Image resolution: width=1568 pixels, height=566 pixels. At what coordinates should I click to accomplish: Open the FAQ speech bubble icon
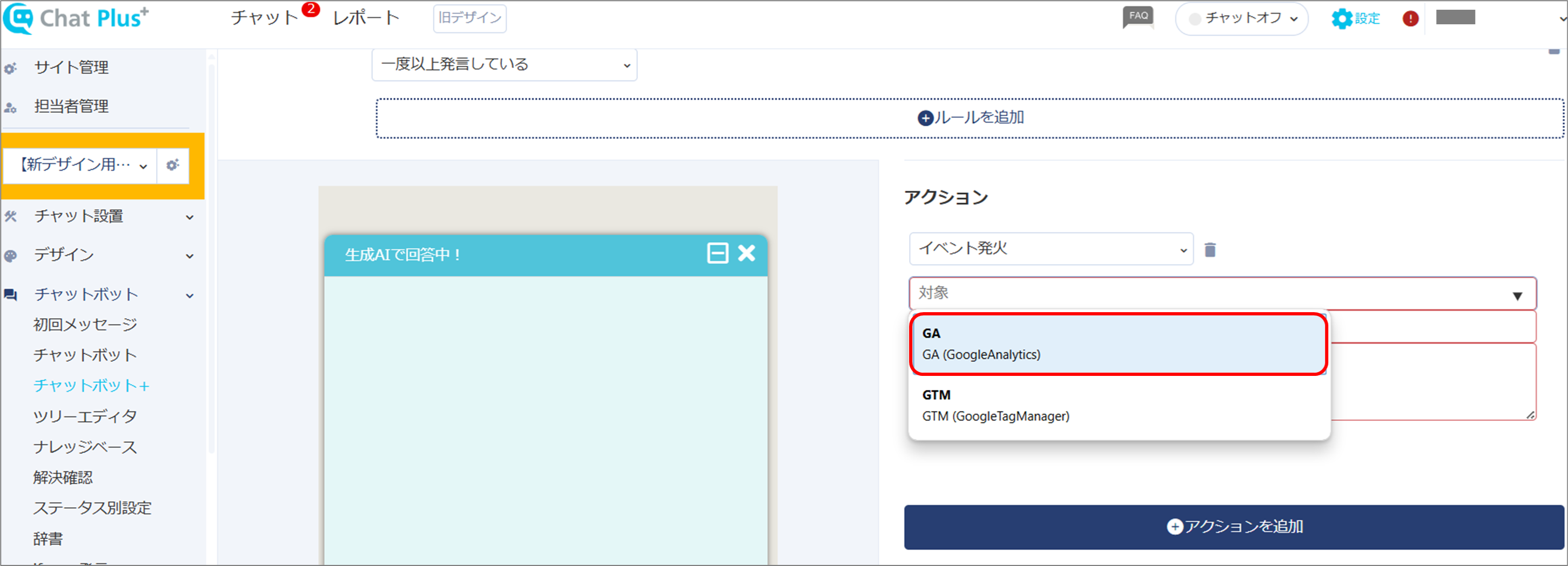point(1138,17)
